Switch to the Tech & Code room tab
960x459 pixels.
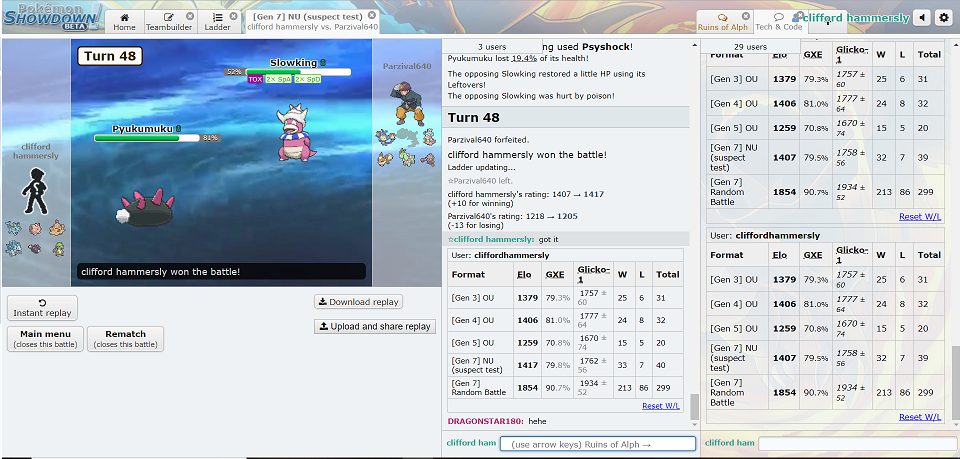pos(779,21)
